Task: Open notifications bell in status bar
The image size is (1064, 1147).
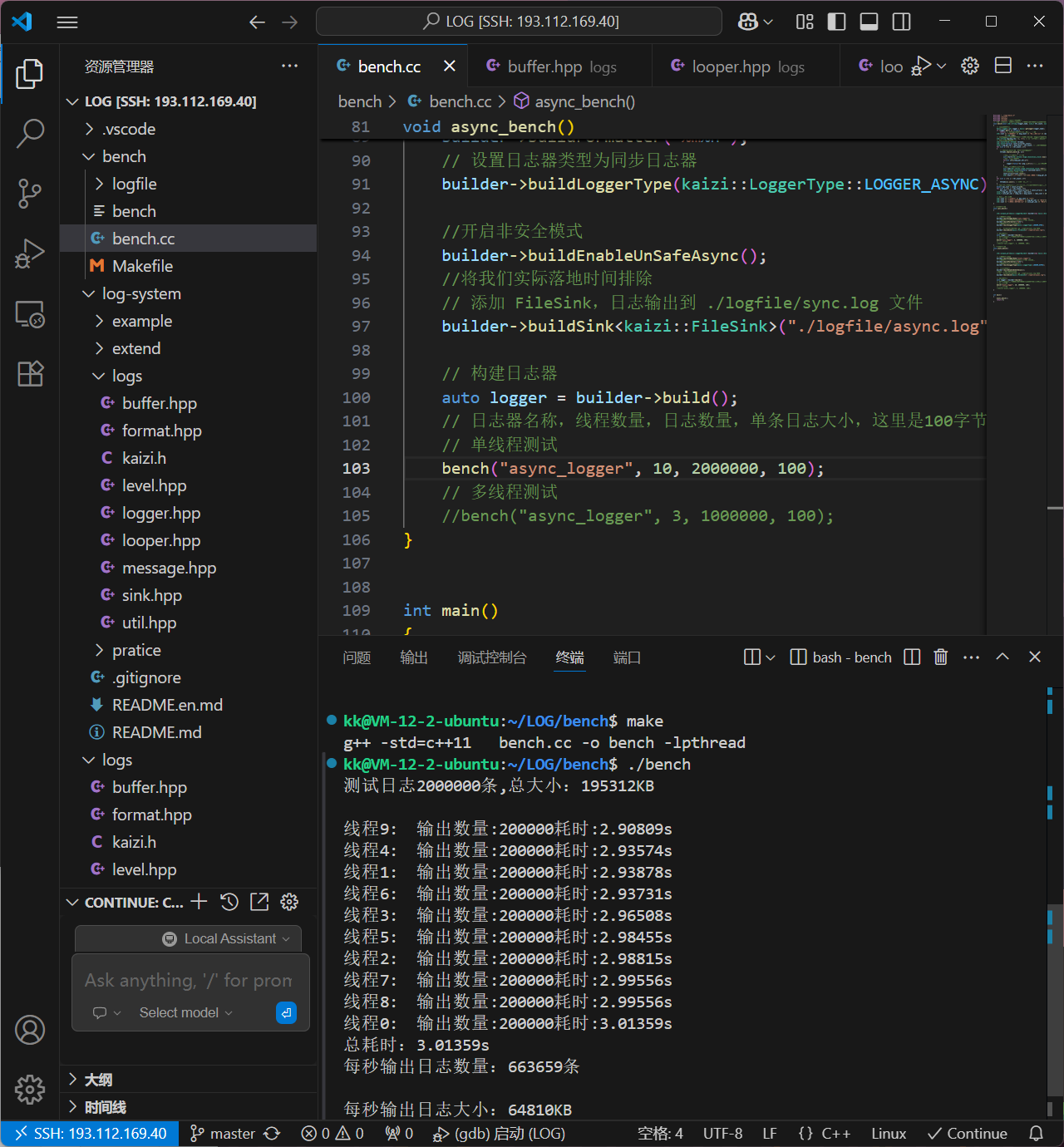Action: click(1037, 1134)
